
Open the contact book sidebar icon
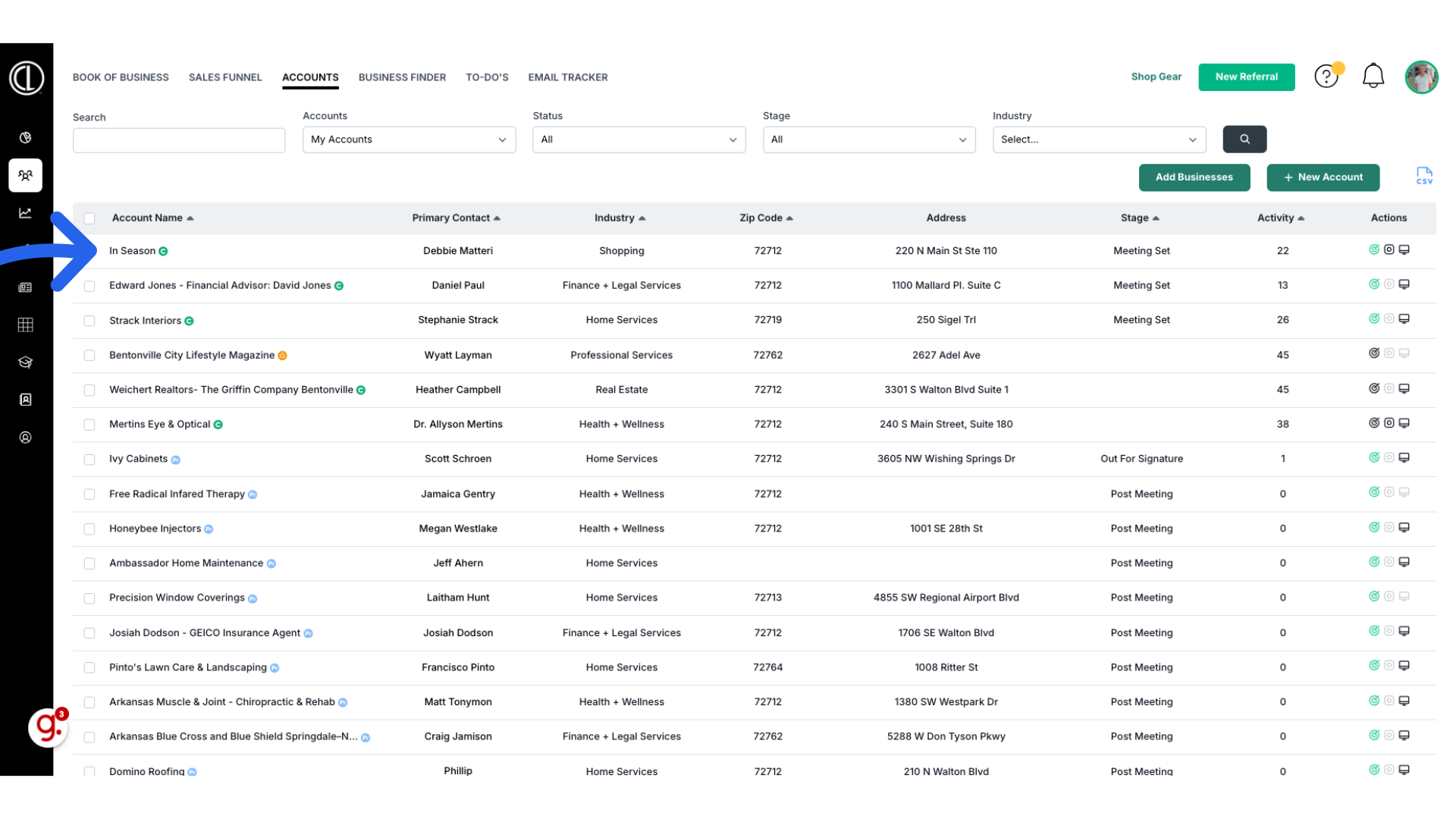(25, 400)
